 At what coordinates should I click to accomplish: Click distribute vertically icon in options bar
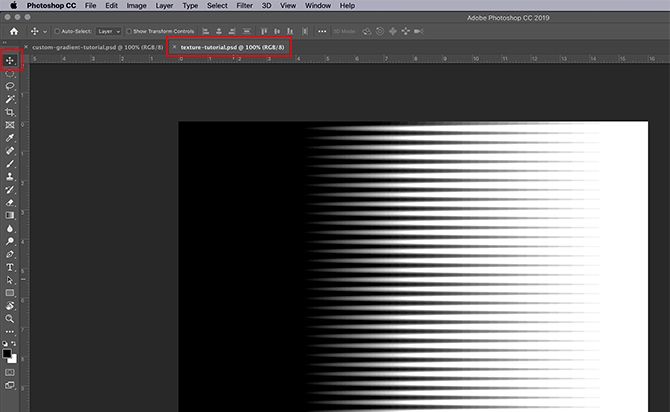click(x=247, y=31)
